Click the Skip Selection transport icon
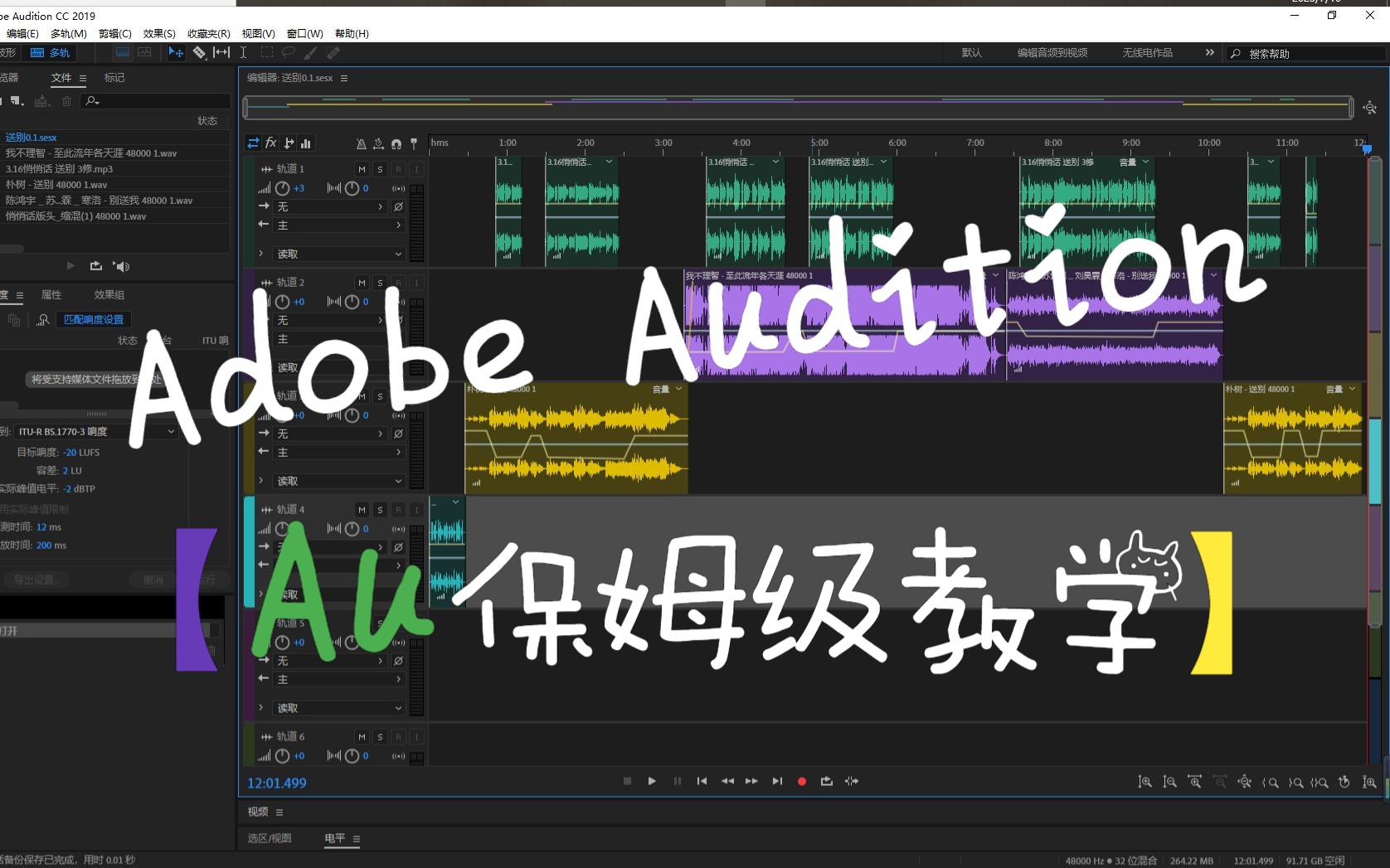 point(852,781)
